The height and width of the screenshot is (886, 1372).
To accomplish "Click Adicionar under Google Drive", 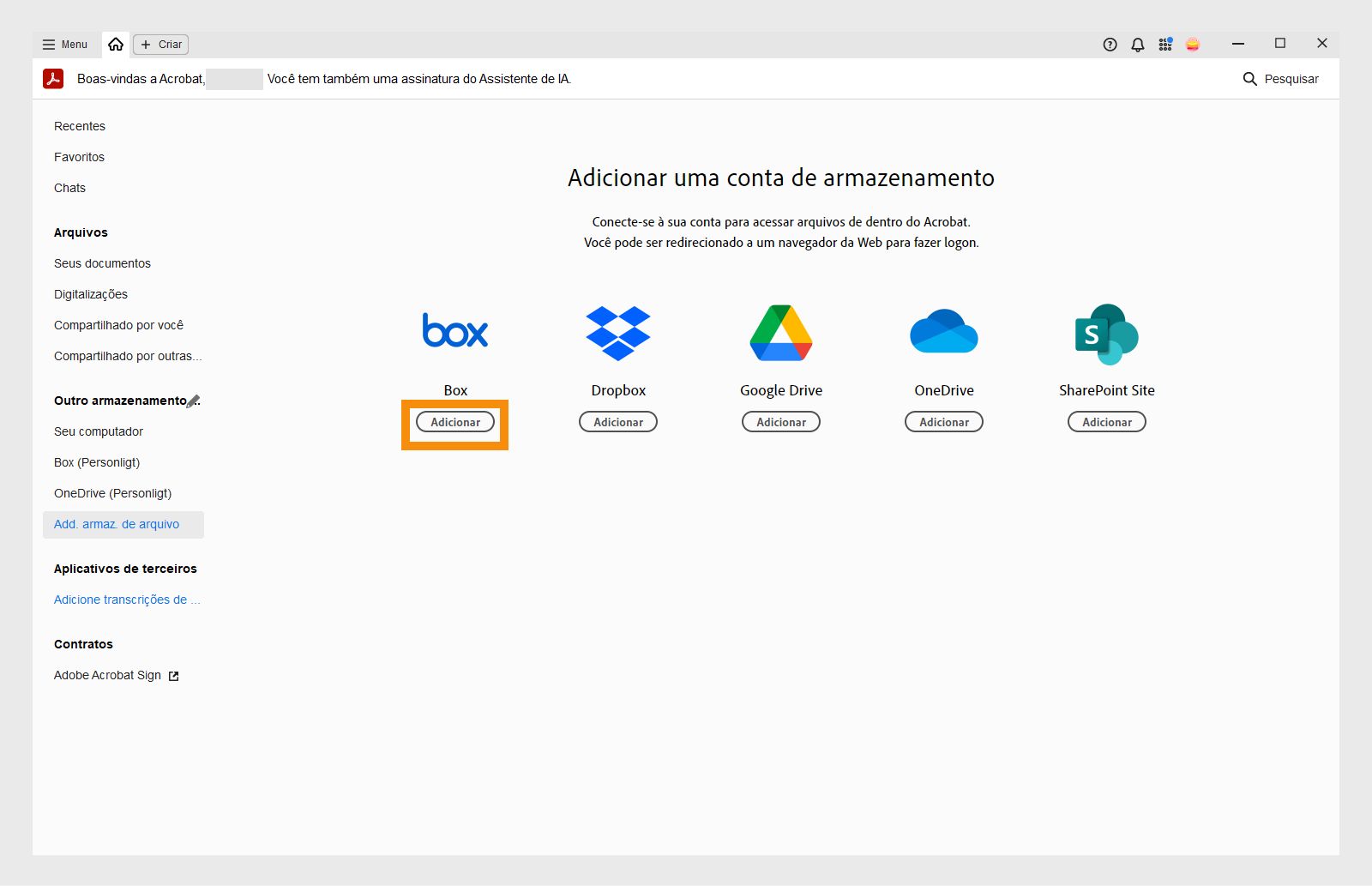I will click(780, 421).
